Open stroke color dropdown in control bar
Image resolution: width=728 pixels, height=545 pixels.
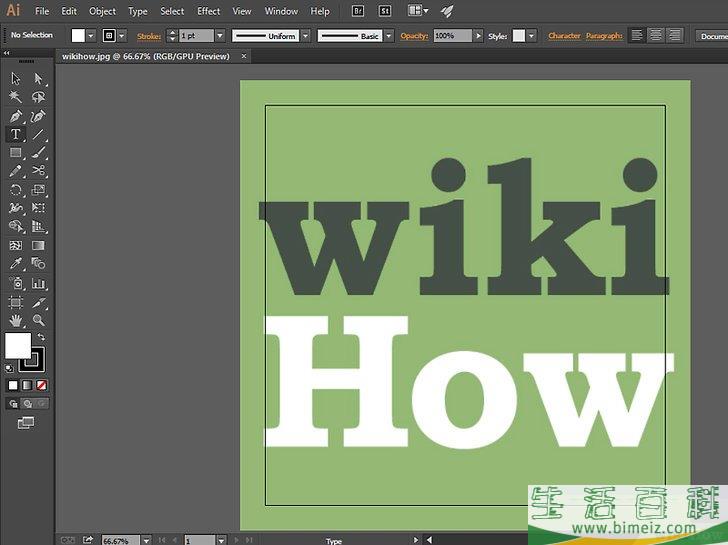click(x=122, y=36)
